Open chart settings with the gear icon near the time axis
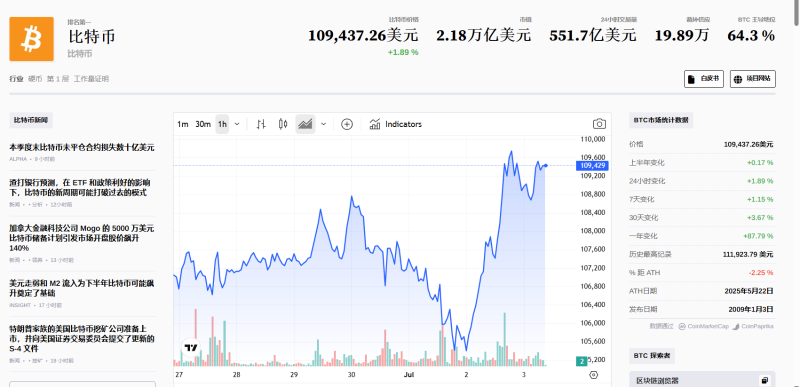Image resolution: width=800 pixels, height=387 pixels. [593, 375]
